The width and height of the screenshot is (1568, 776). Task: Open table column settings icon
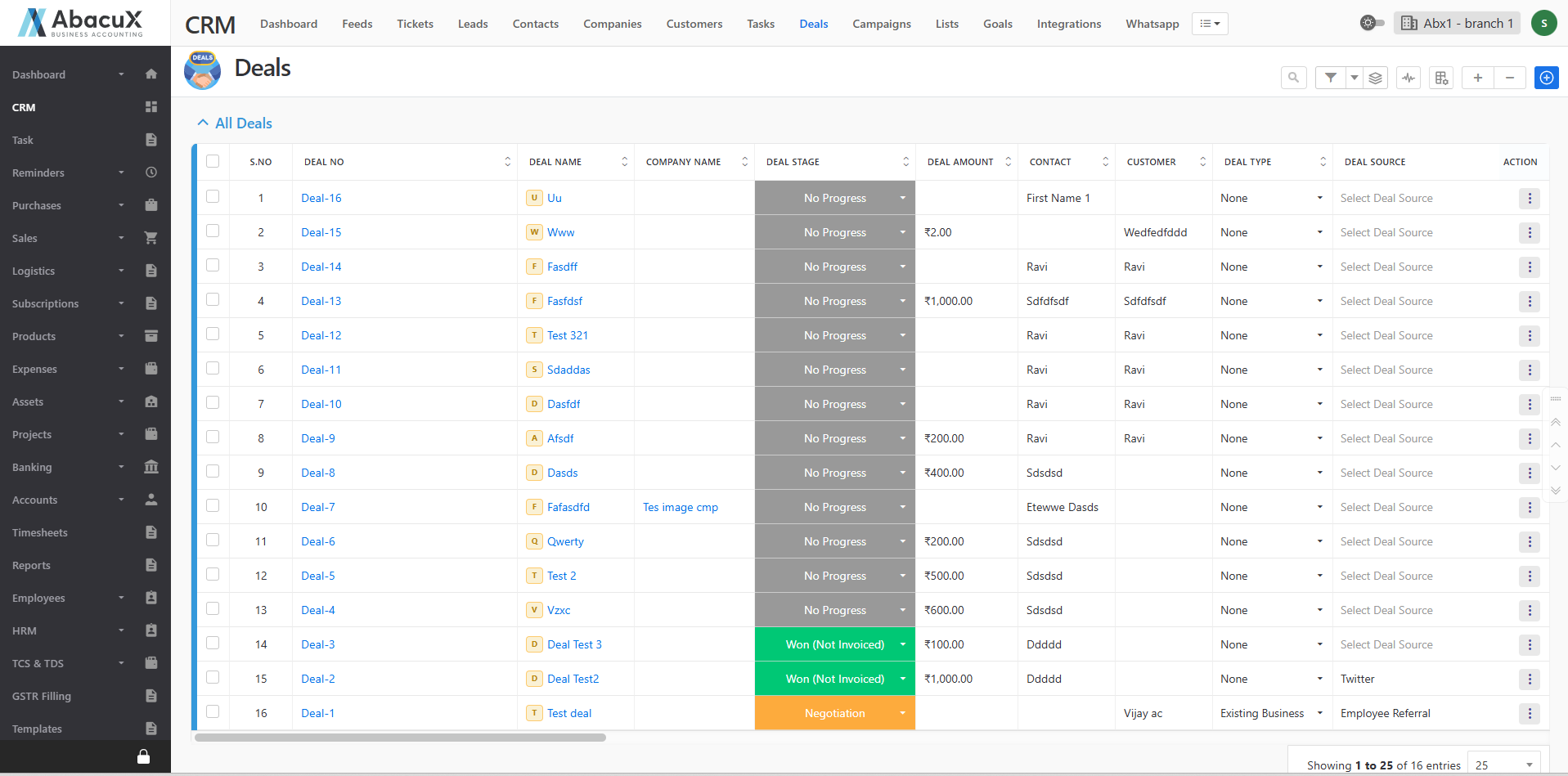click(1441, 78)
